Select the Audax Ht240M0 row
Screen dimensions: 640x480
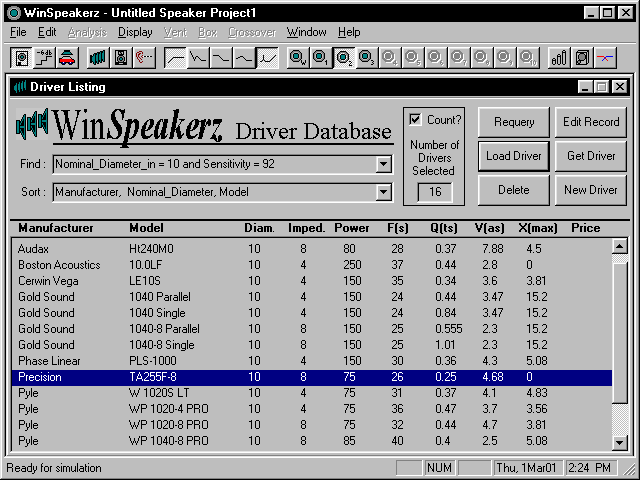pyautogui.click(x=312, y=249)
